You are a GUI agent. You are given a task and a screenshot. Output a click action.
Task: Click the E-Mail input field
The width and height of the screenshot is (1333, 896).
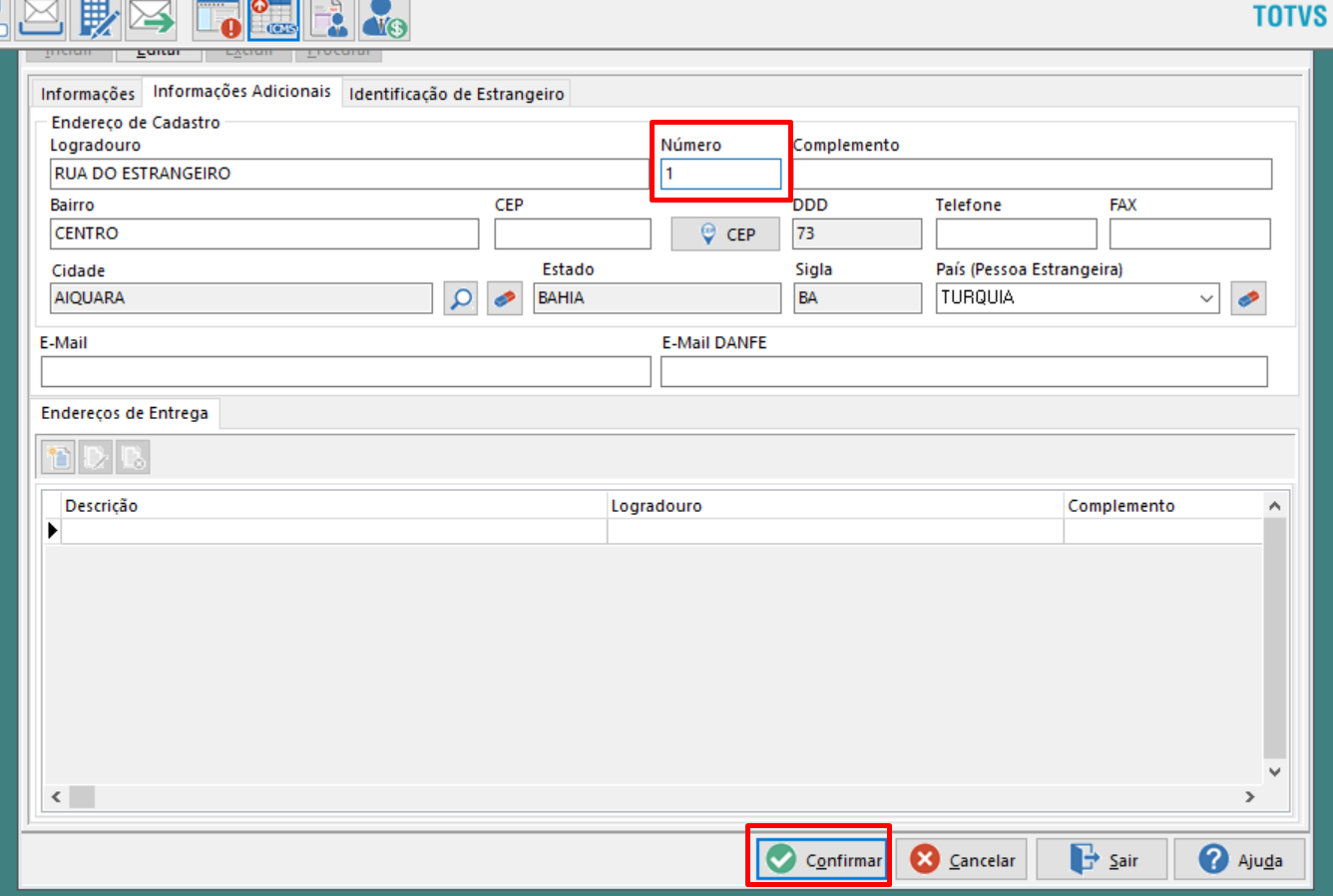tap(345, 371)
